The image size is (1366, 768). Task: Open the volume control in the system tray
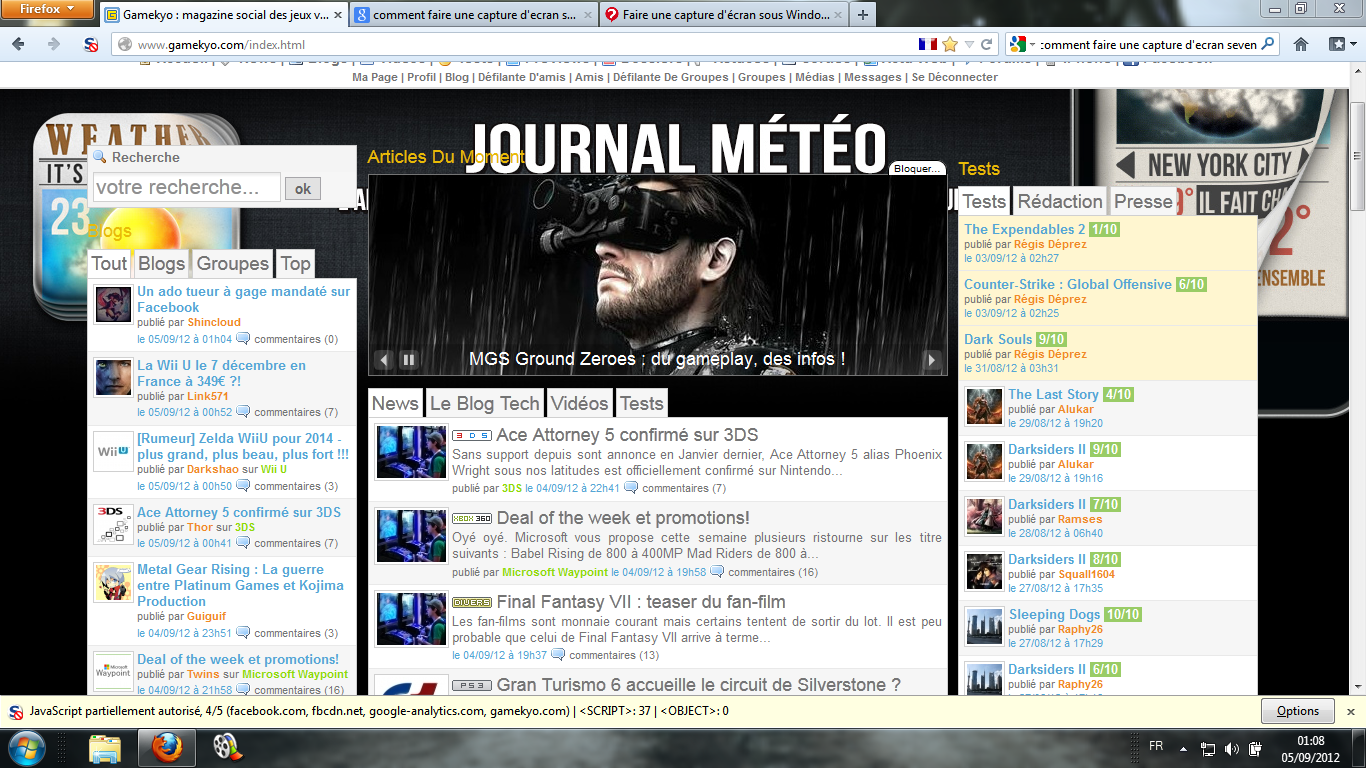1231,748
